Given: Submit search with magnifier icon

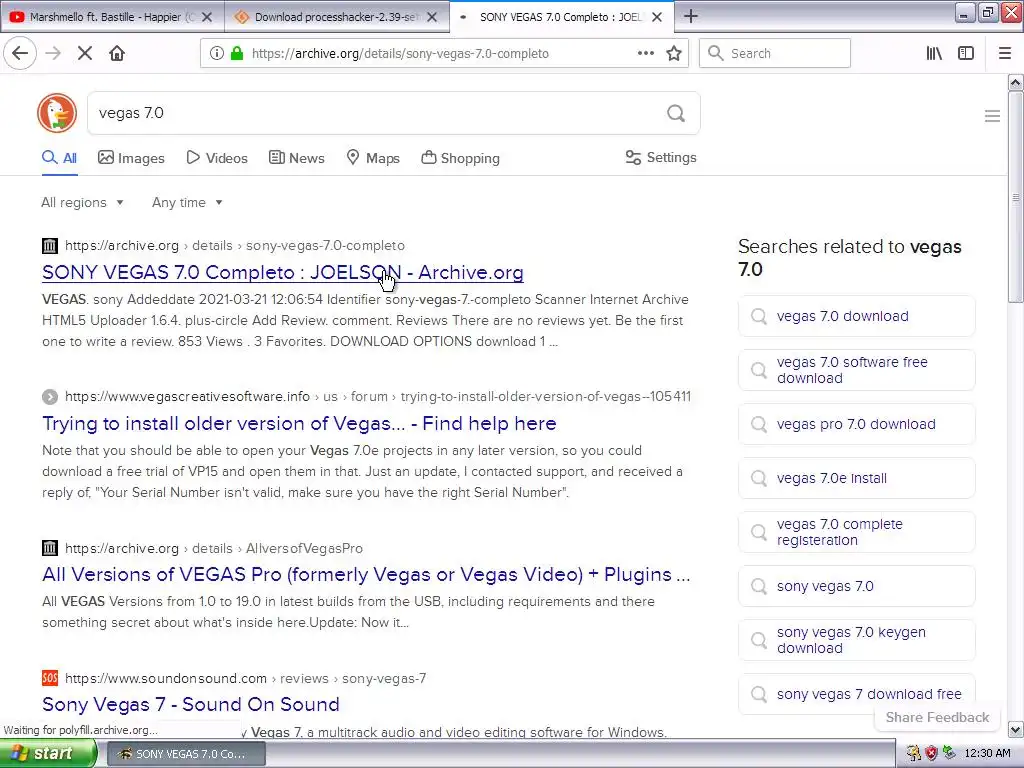Looking at the screenshot, I should coord(676,114).
